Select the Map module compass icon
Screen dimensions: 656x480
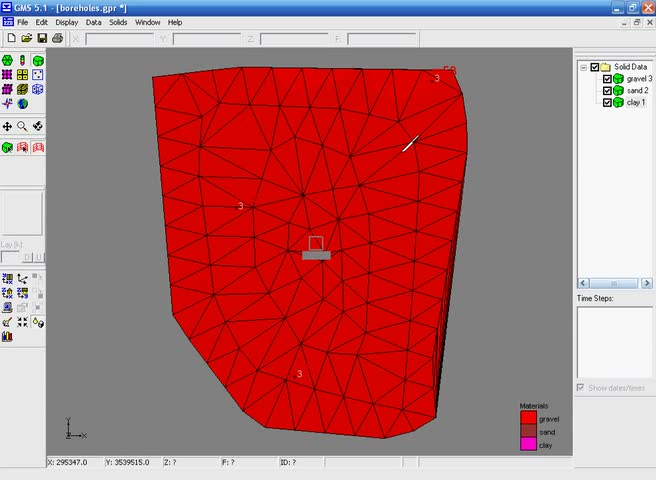coord(7,103)
